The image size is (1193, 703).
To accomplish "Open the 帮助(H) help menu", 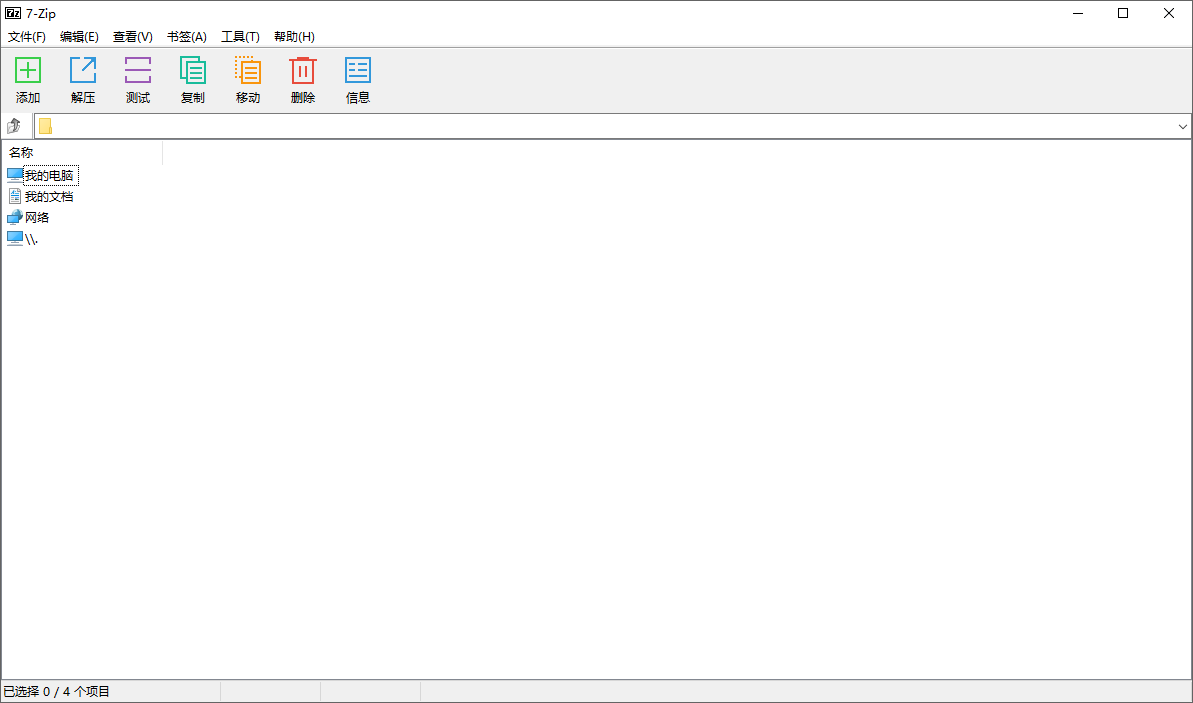I will (294, 37).
